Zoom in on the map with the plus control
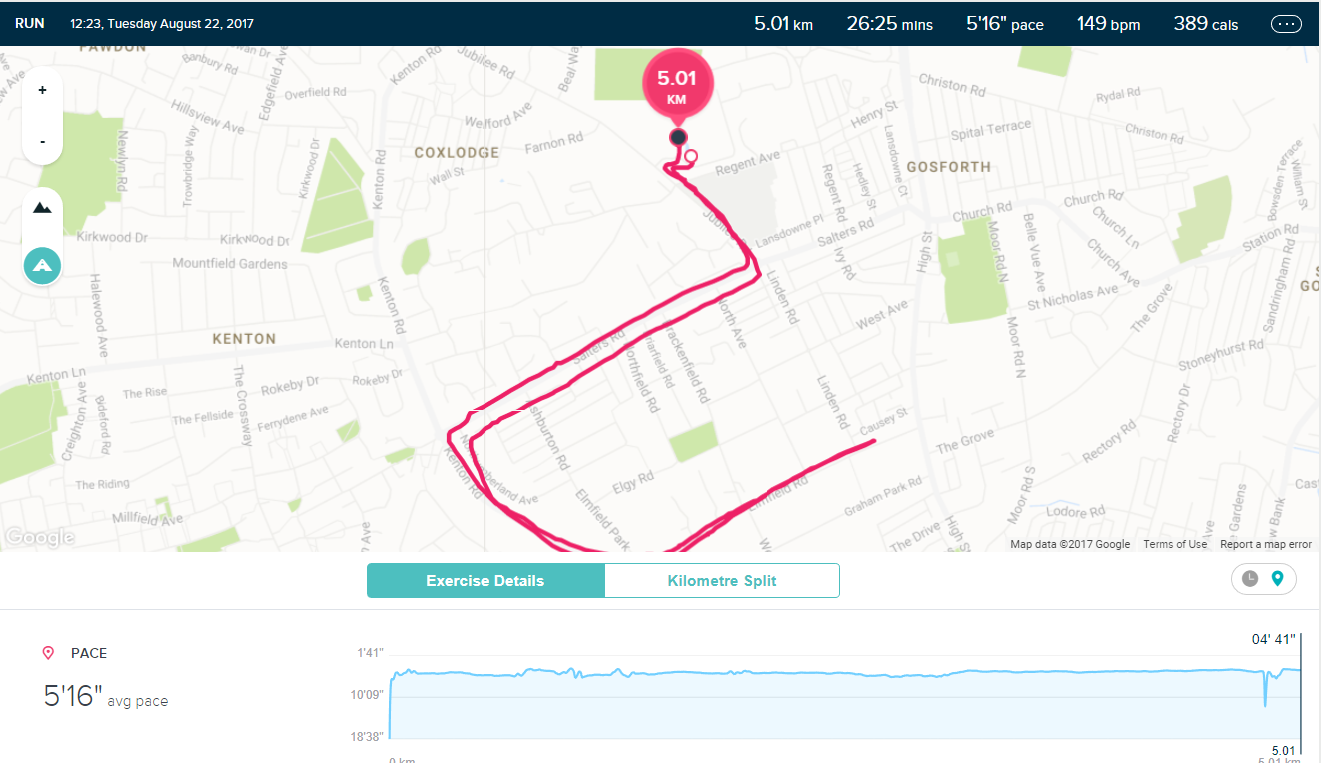The height and width of the screenshot is (763, 1321). click(x=42, y=89)
